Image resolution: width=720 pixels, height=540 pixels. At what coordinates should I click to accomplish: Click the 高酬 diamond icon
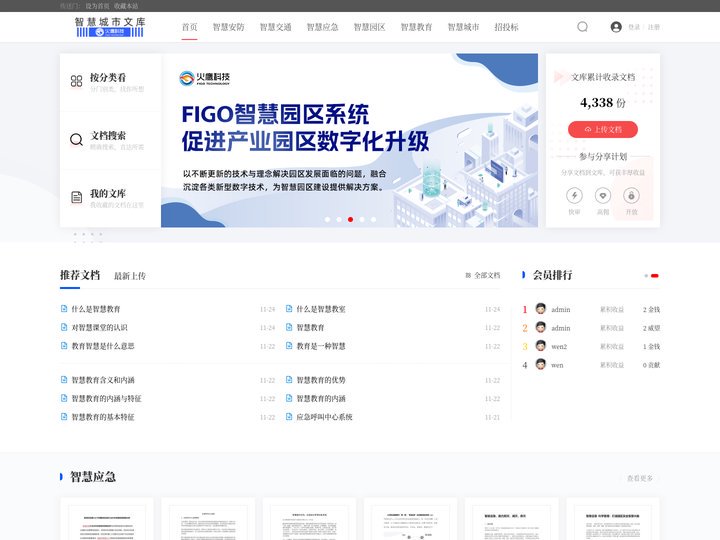603,196
